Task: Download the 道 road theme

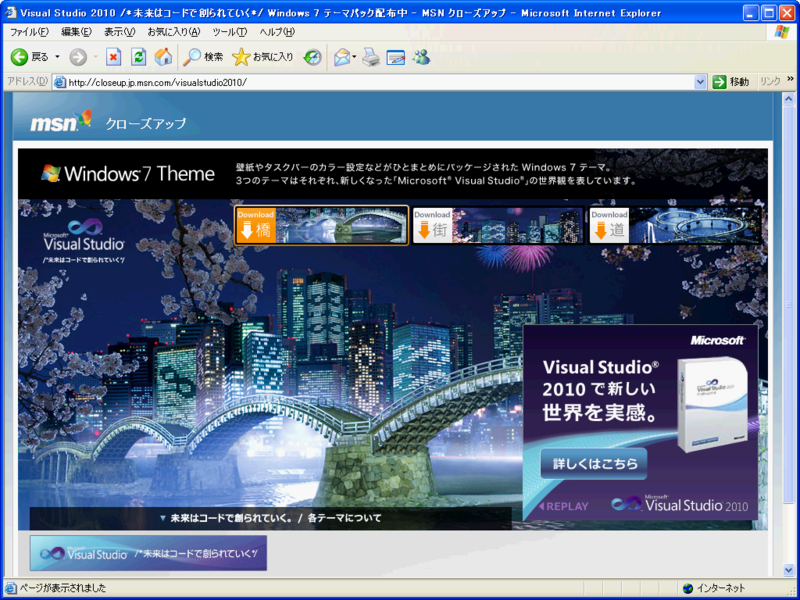Action: tap(675, 226)
